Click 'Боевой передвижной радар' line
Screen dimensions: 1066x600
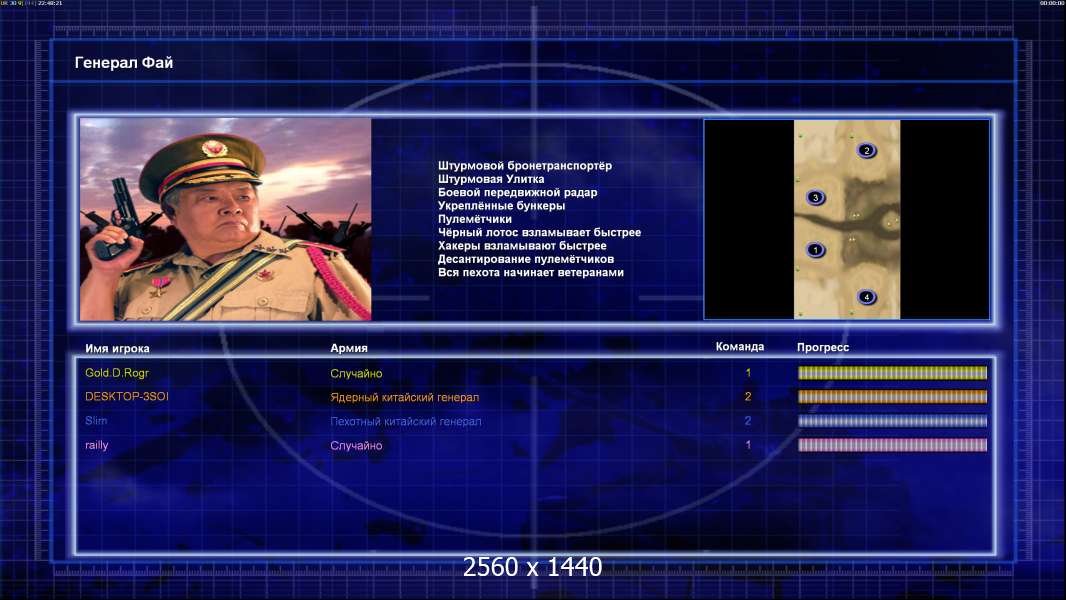pyautogui.click(x=517, y=192)
